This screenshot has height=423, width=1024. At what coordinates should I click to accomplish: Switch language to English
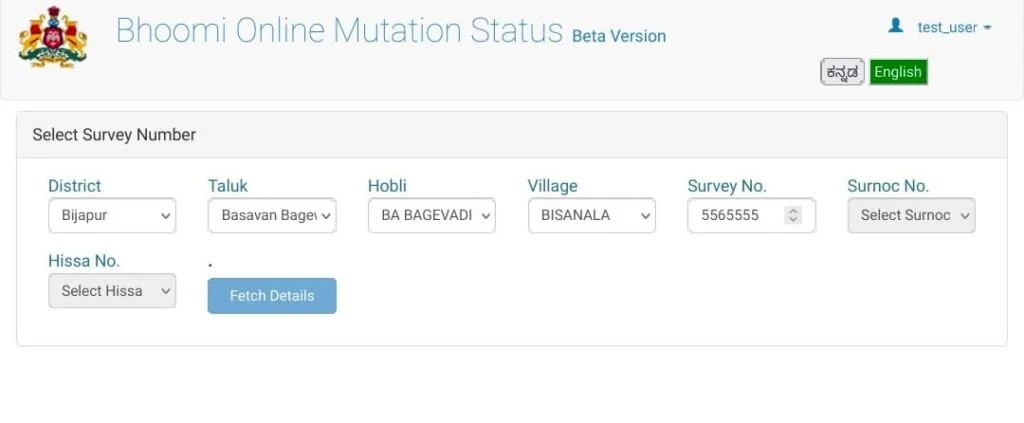point(898,72)
